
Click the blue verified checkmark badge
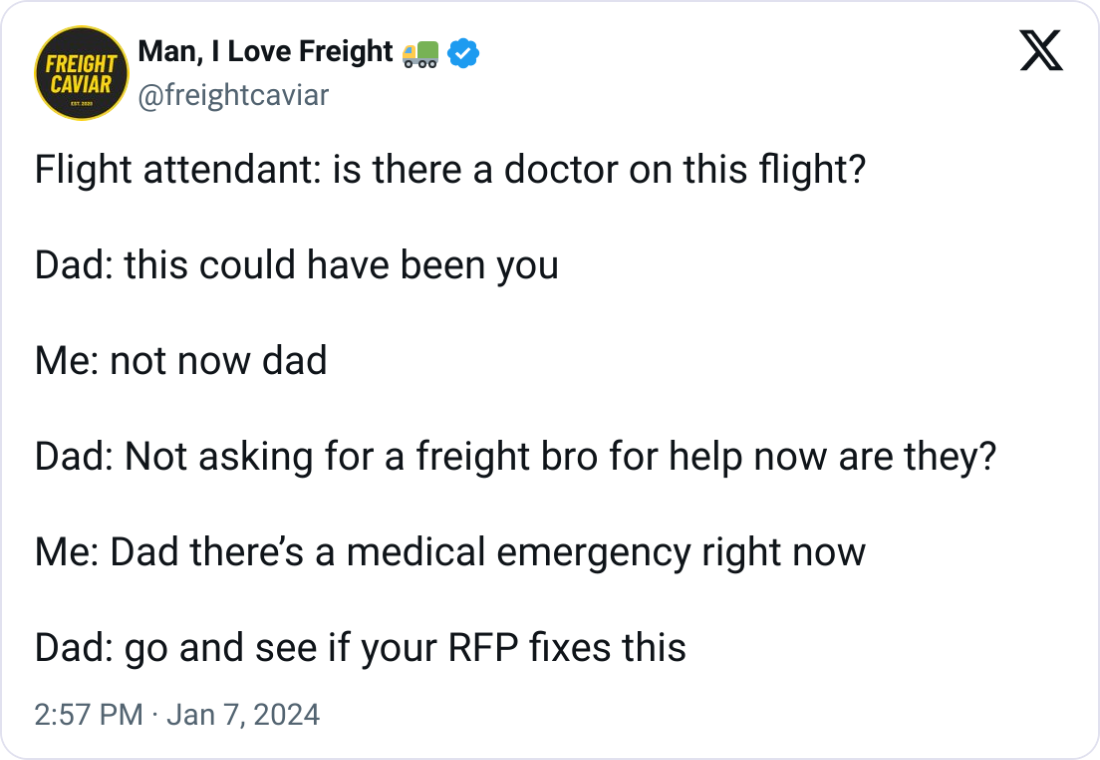pos(463,53)
